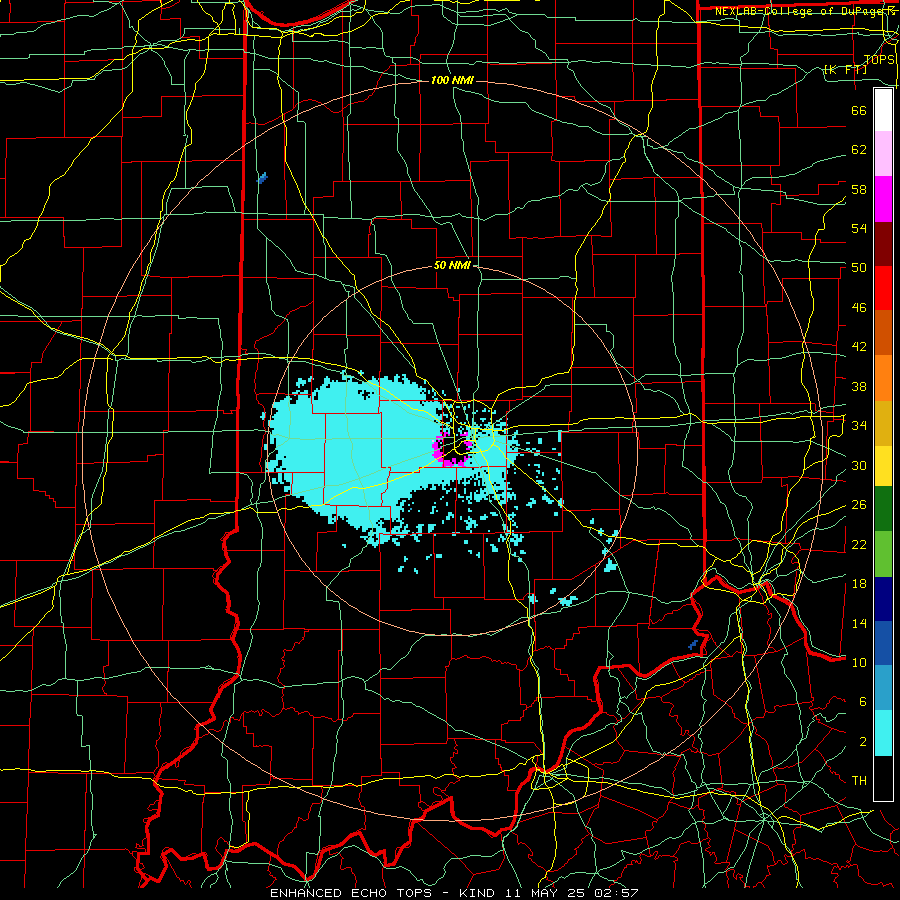Click the '26' legend value
Viewport: 900px width, 900px height.
[859, 505]
